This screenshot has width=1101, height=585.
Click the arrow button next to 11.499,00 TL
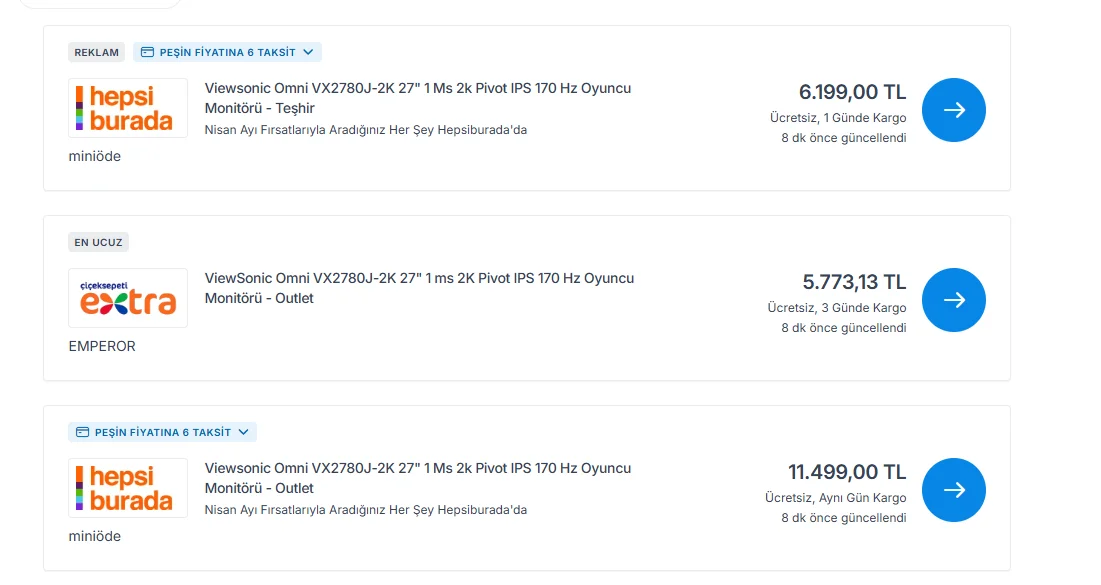(953, 490)
